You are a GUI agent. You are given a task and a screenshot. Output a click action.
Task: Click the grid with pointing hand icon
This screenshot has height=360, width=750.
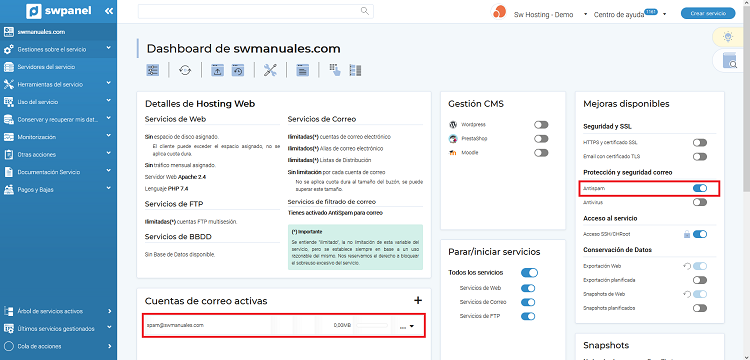[x=335, y=70]
